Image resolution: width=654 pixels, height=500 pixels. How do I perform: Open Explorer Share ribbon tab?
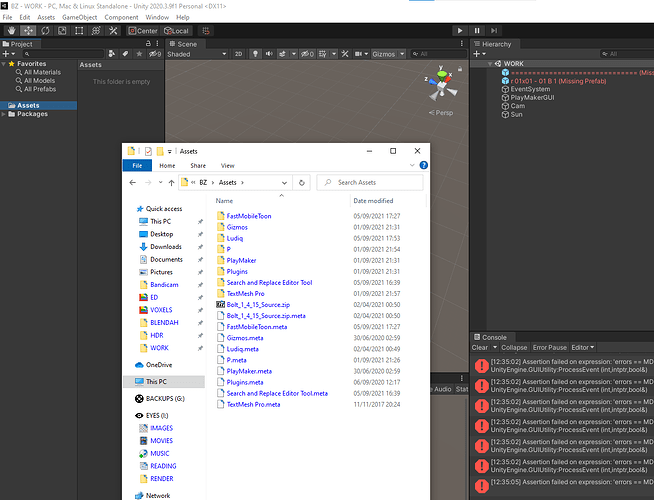pyautogui.click(x=198, y=166)
